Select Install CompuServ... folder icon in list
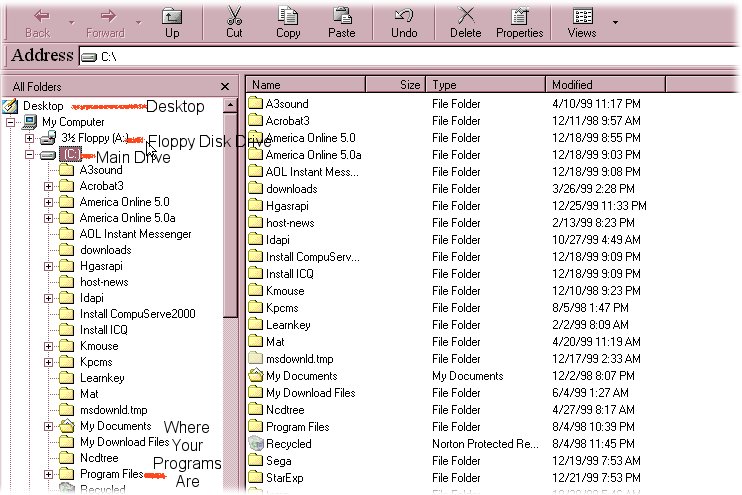The image size is (742, 495). (256, 256)
